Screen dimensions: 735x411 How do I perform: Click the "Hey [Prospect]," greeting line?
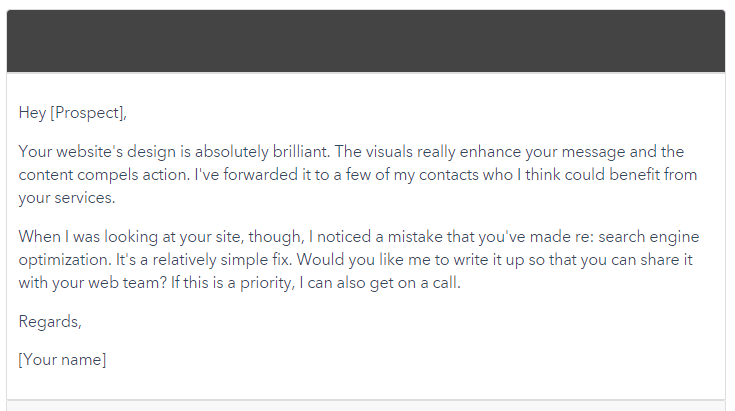click(x=73, y=113)
